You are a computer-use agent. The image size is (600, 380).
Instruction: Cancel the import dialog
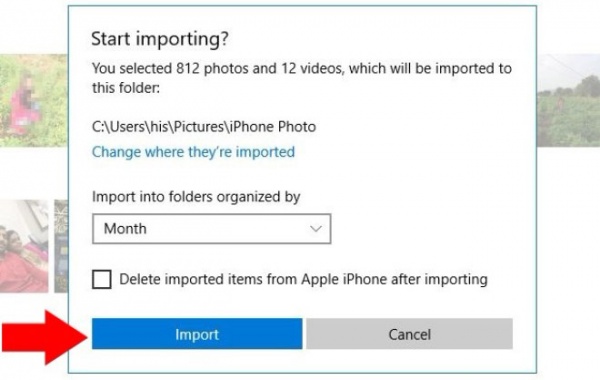pos(409,334)
